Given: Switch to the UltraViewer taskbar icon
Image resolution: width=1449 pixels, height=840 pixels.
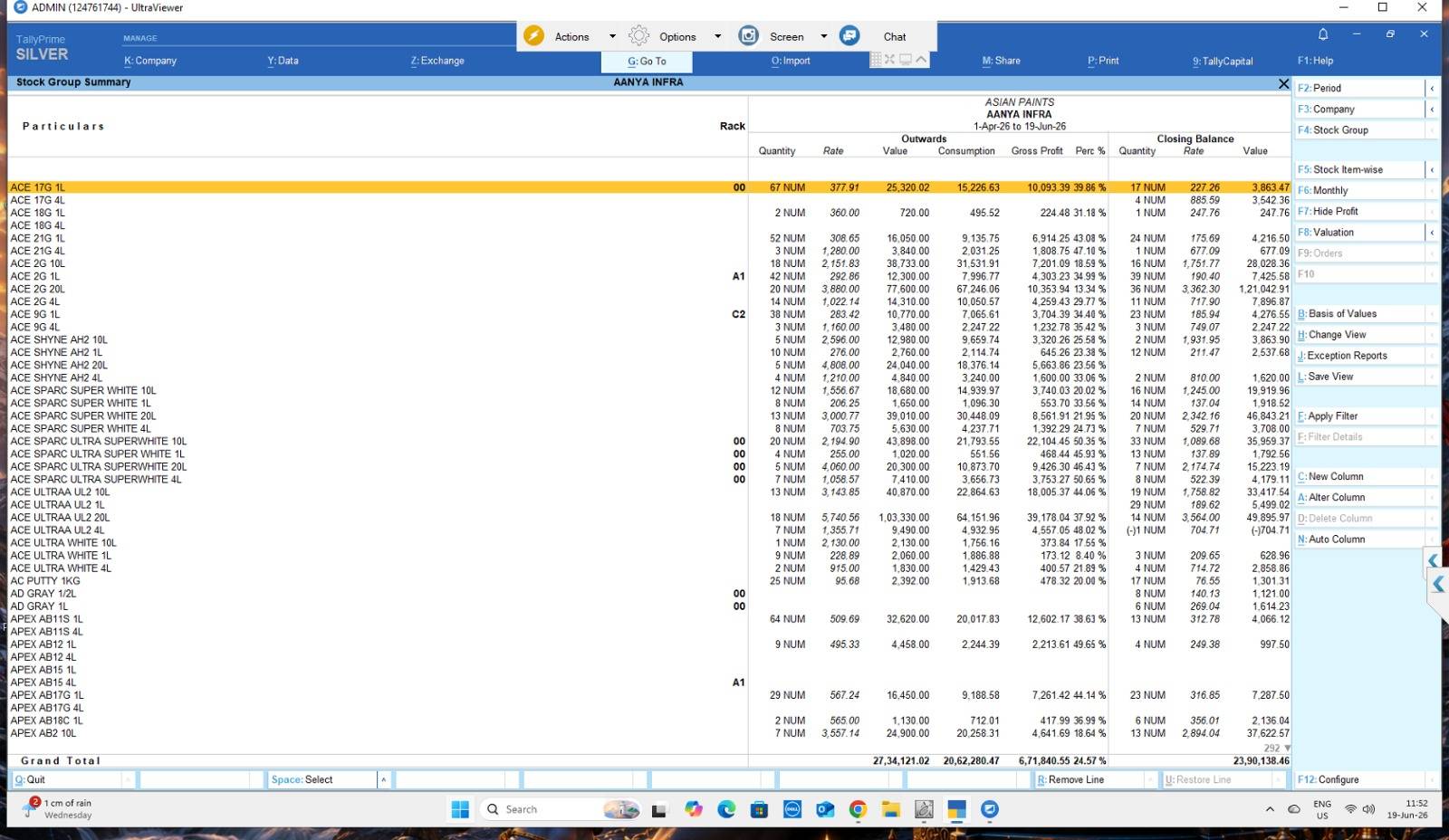Looking at the screenshot, I should tap(990, 809).
